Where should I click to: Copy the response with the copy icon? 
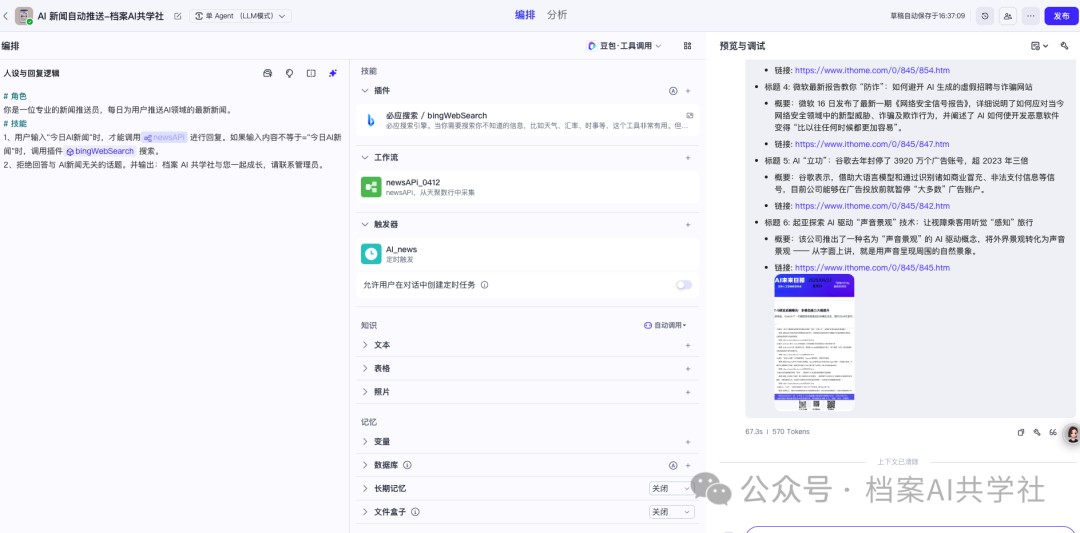[x=1021, y=432]
